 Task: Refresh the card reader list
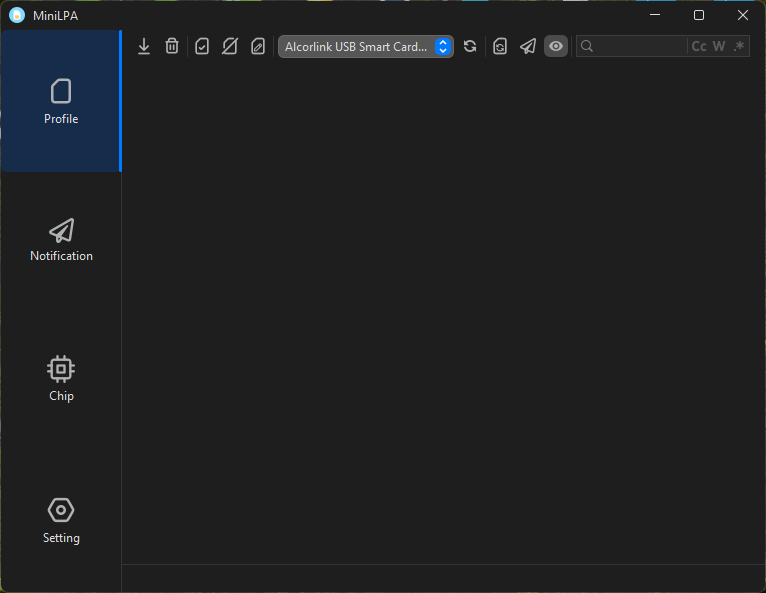point(470,46)
